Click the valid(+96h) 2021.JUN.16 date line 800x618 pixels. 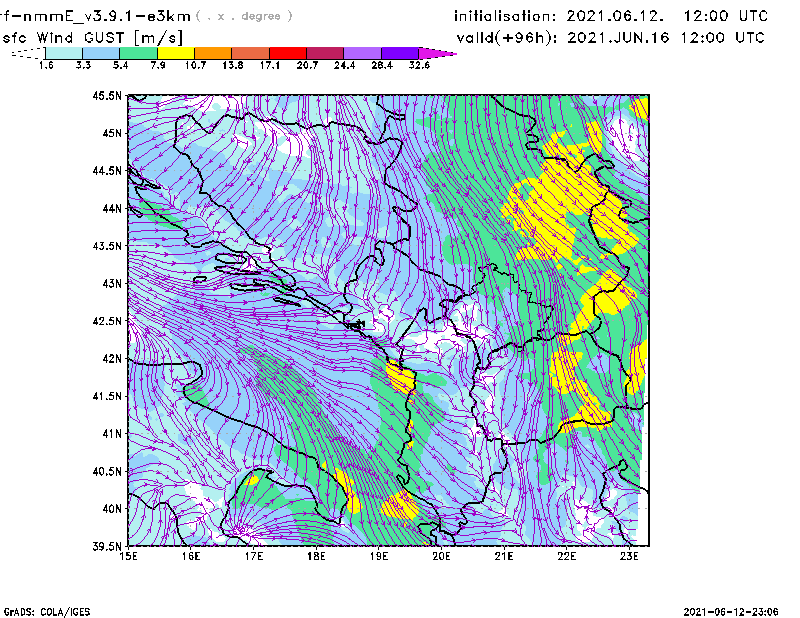pyautogui.click(x=611, y=38)
